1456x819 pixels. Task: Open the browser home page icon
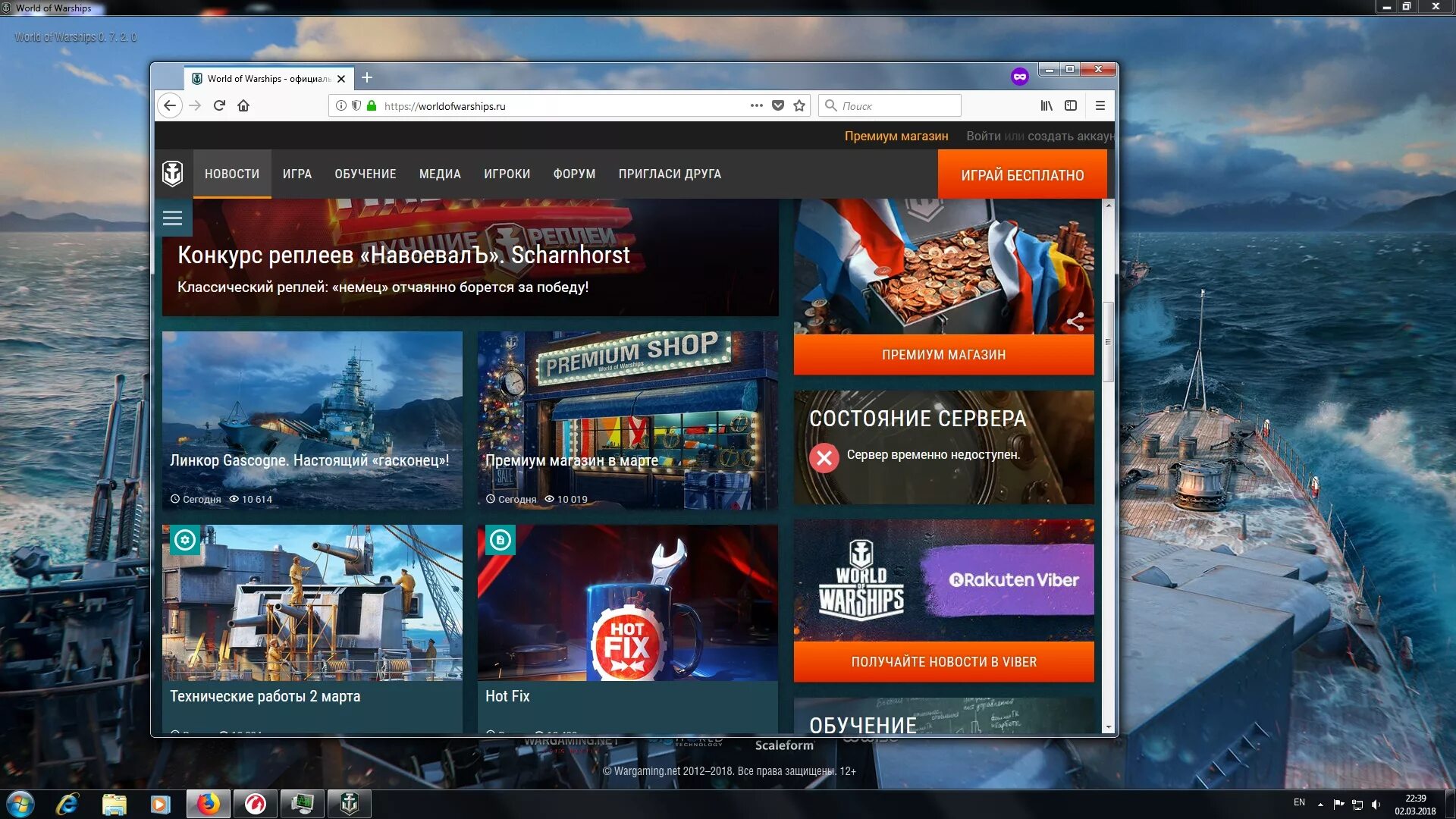point(243,105)
